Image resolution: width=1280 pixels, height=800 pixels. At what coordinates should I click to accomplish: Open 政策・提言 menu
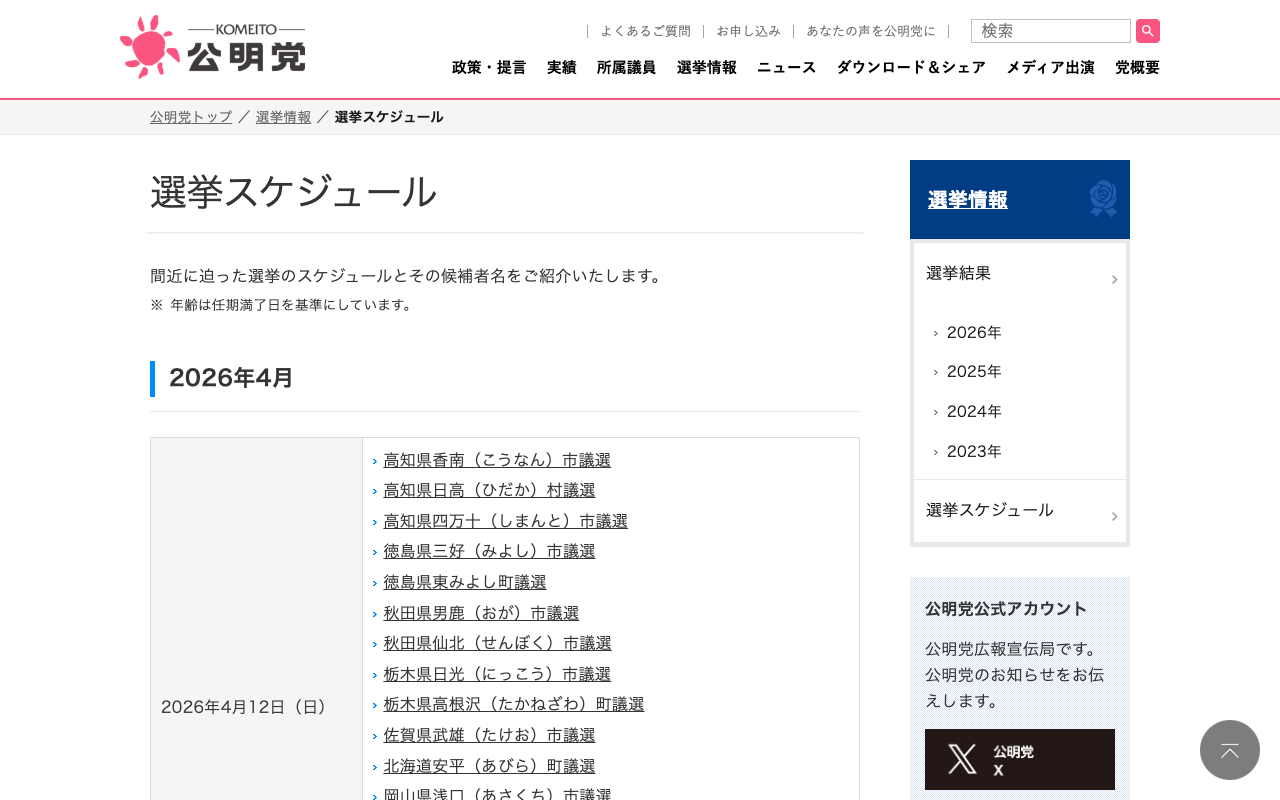pyautogui.click(x=489, y=68)
